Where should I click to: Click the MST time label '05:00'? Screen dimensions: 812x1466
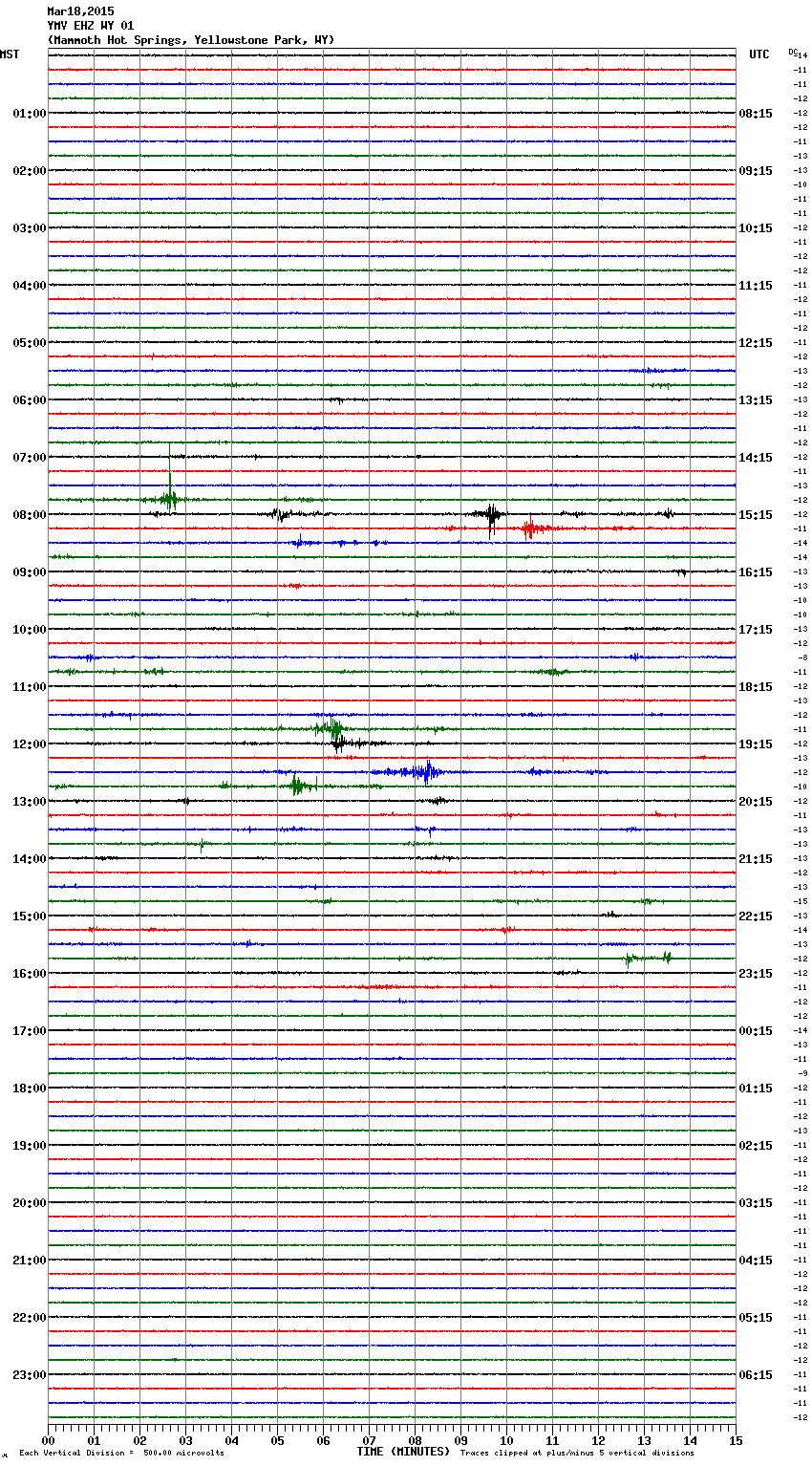pyautogui.click(x=30, y=343)
